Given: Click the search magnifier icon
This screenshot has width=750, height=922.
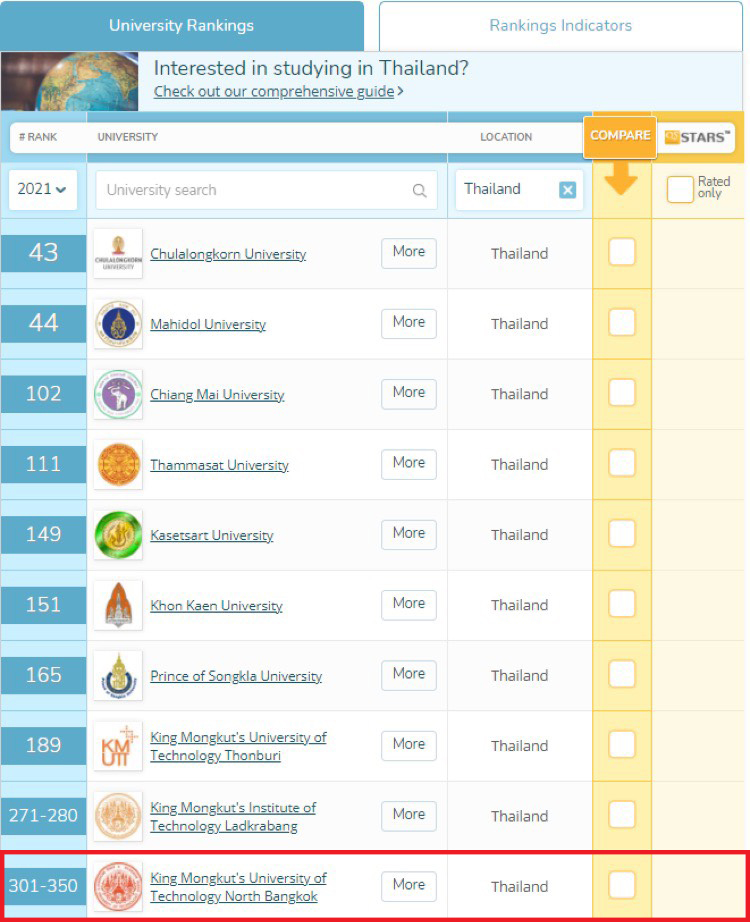Looking at the screenshot, I should (419, 190).
